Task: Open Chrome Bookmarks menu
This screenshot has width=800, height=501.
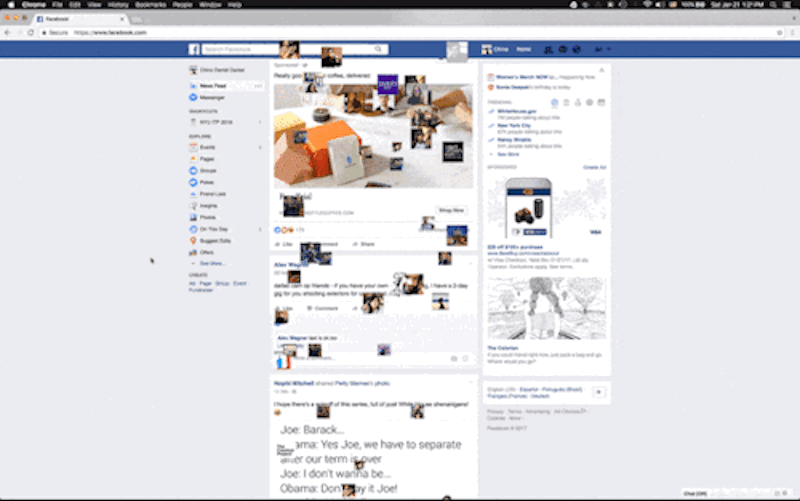Action: [x=151, y=5]
